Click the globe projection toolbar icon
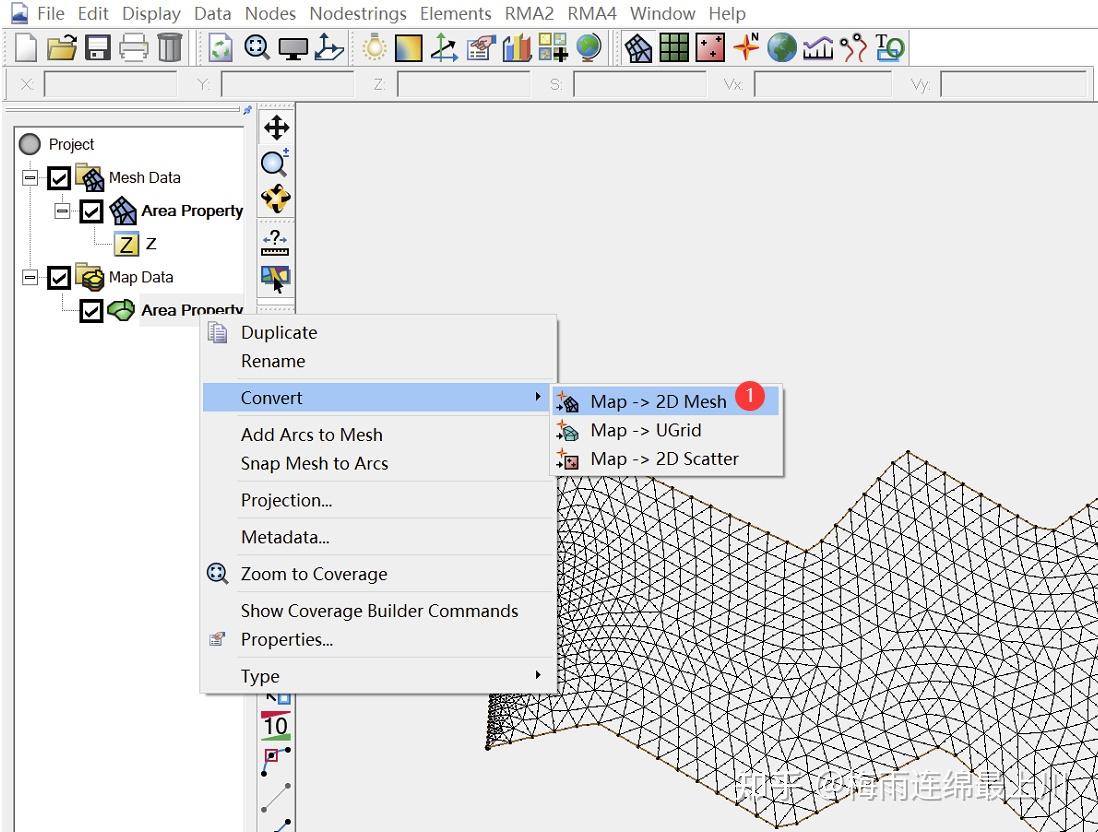 (x=589, y=47)
